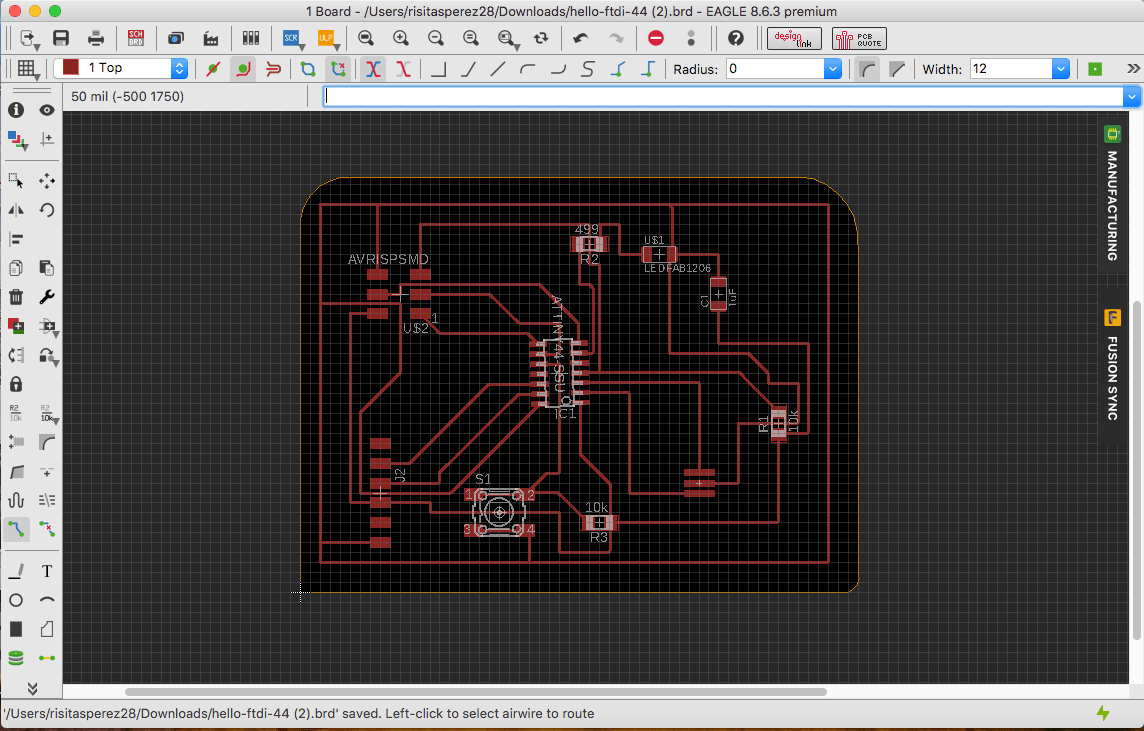The height and width of the screenshot is (731, 1144).
Task: Click the PCB Quote button
Action: click(859, 38)
